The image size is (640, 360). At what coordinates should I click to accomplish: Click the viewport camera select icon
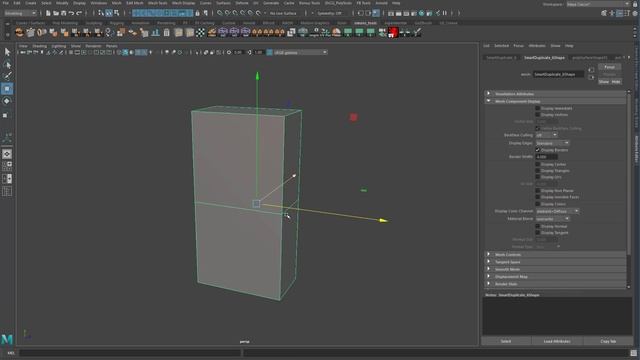coord(23,52)
